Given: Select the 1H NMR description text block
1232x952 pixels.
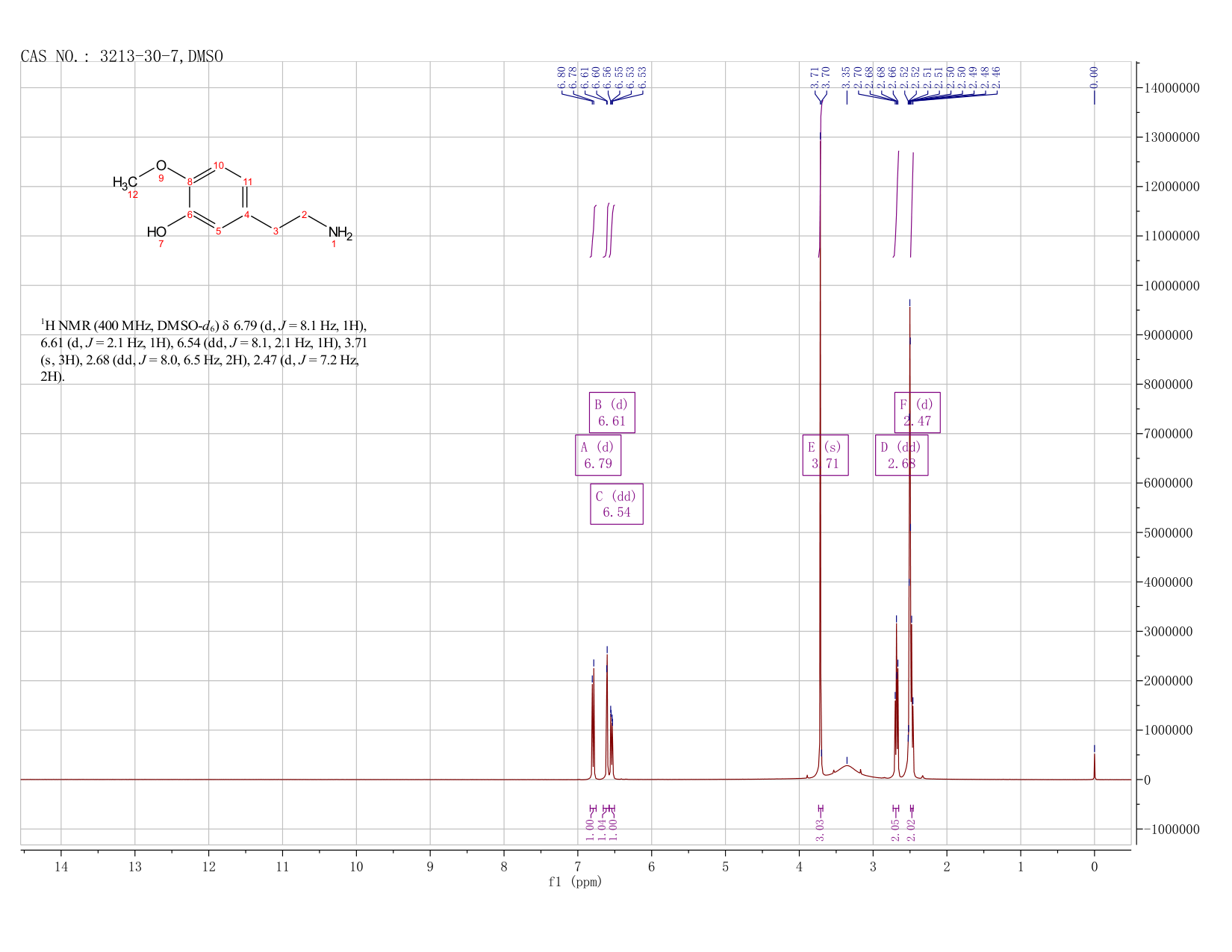Looking at the screenshot, I should pyautogui.click(x=203, y=351).
